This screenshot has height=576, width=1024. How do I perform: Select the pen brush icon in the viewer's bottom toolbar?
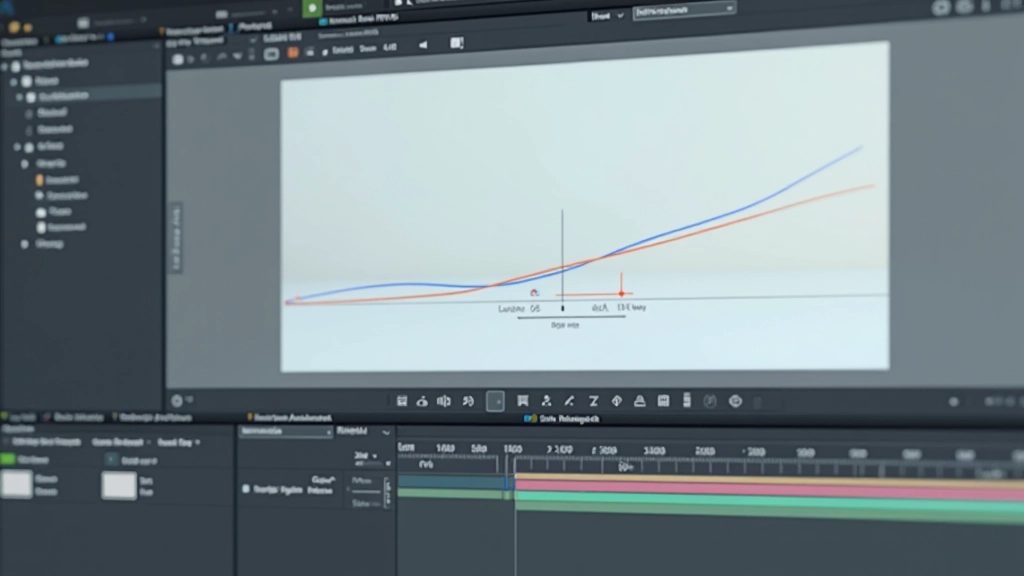569,401
